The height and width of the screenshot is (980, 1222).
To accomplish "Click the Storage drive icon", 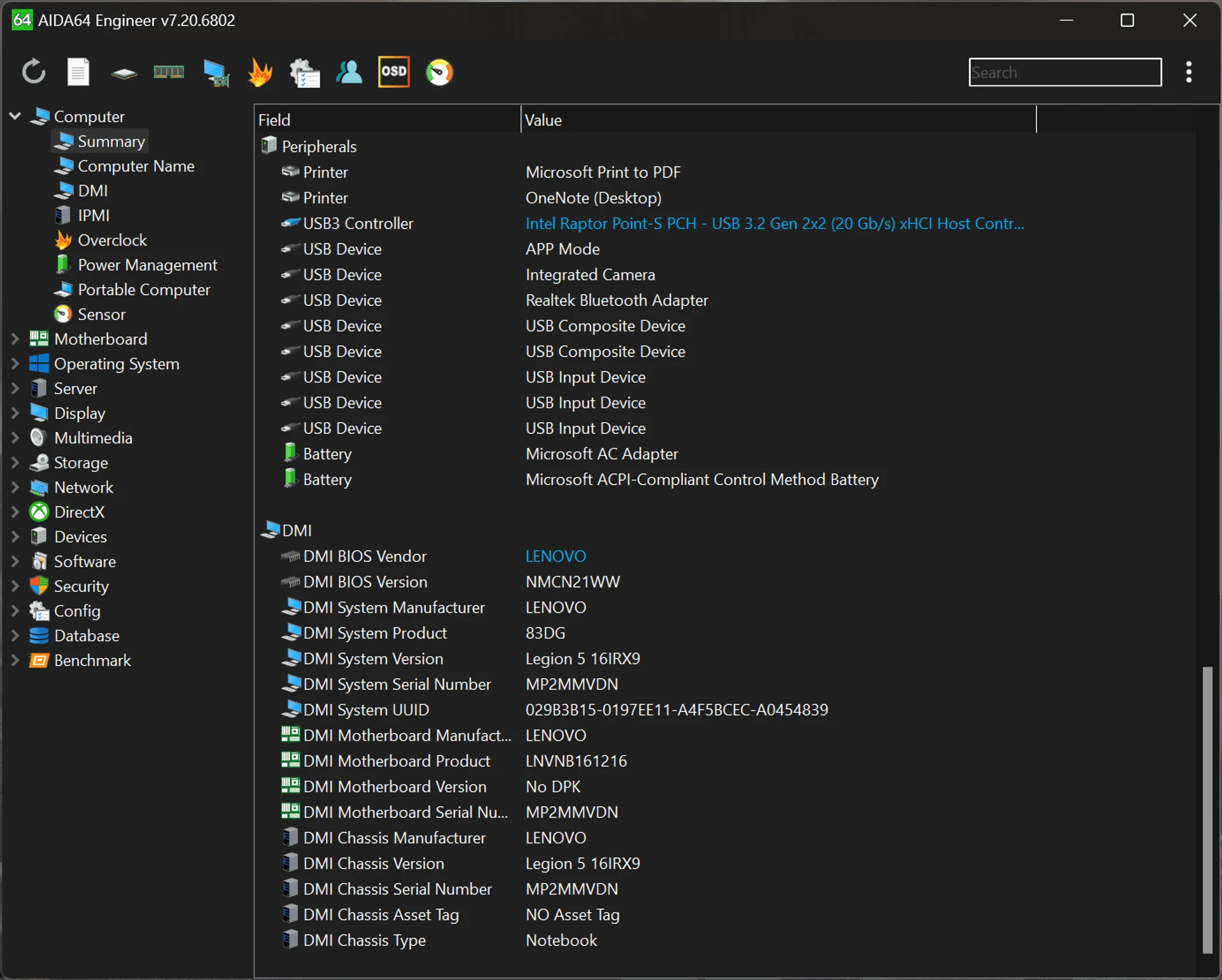I will click(x=39, y=463).
